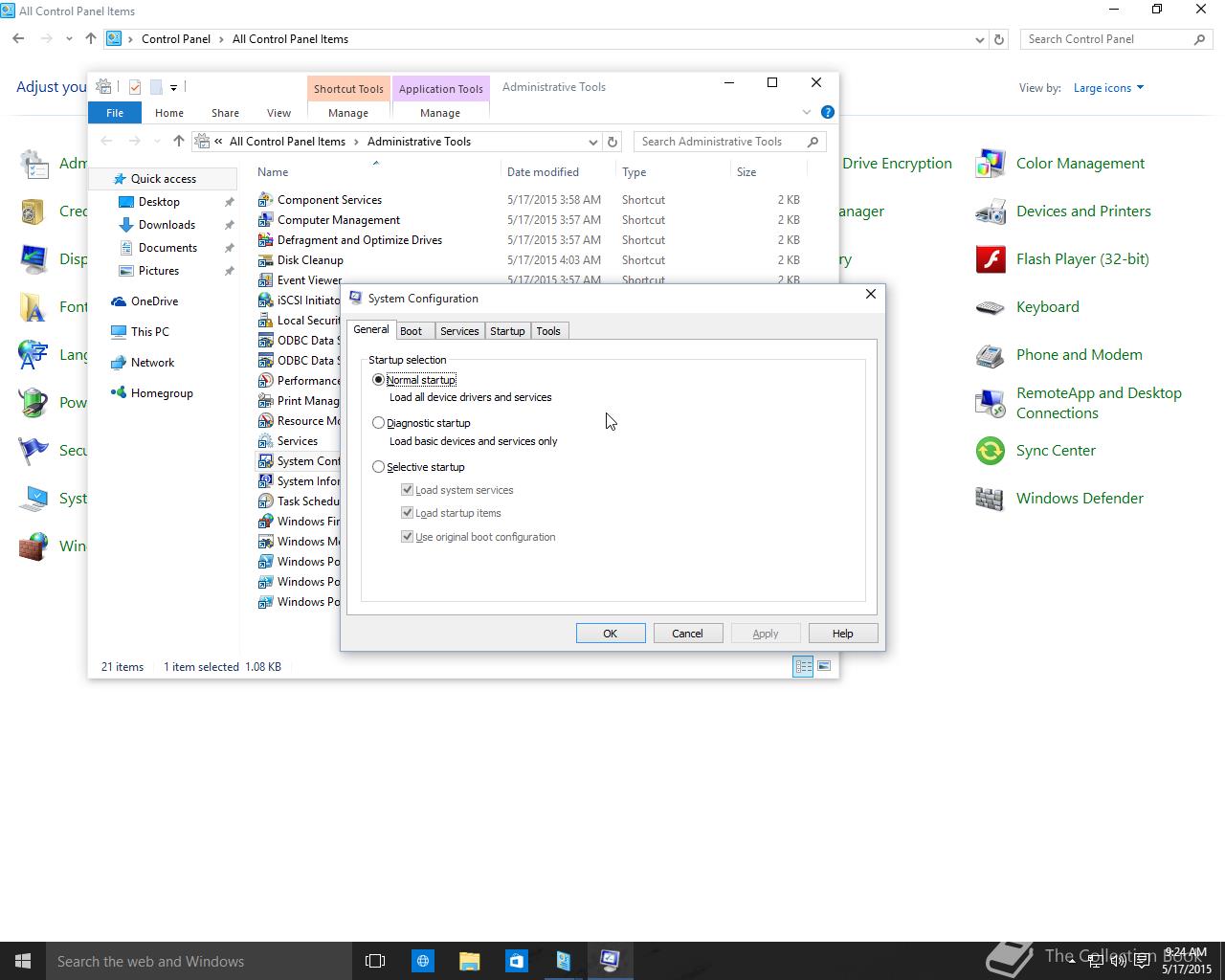Select Quick access in navigation pane

[164, 179]
